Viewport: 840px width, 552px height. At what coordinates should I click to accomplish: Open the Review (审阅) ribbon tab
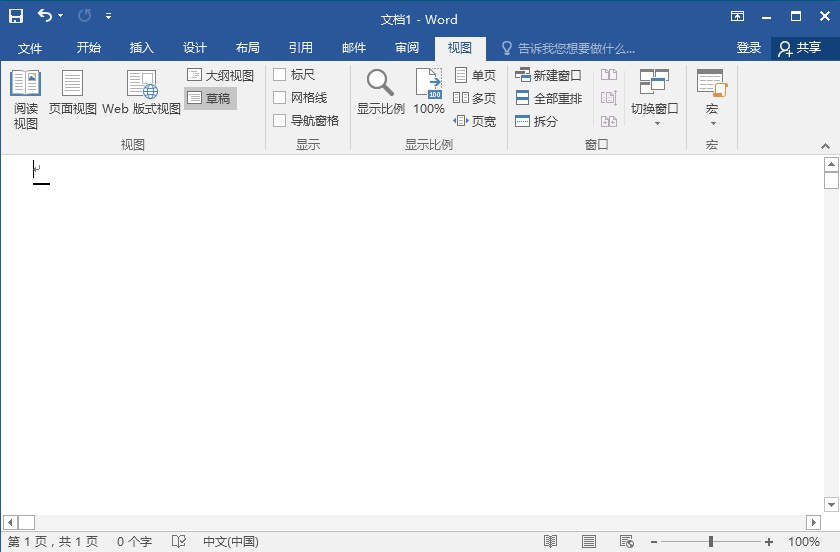[x=407, y=48]
